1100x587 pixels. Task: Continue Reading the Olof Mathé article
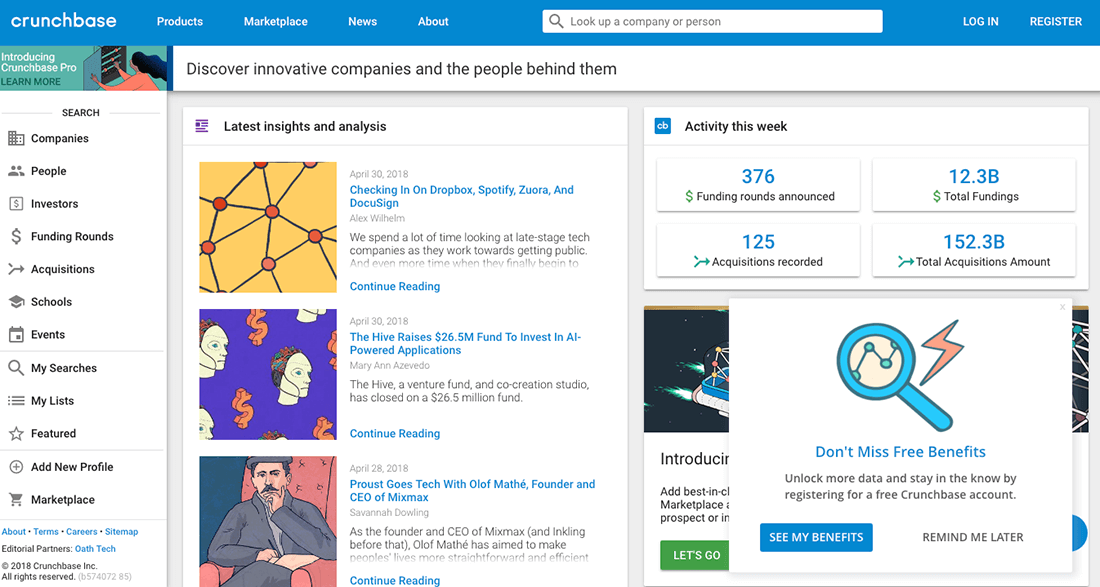[395, 581]
